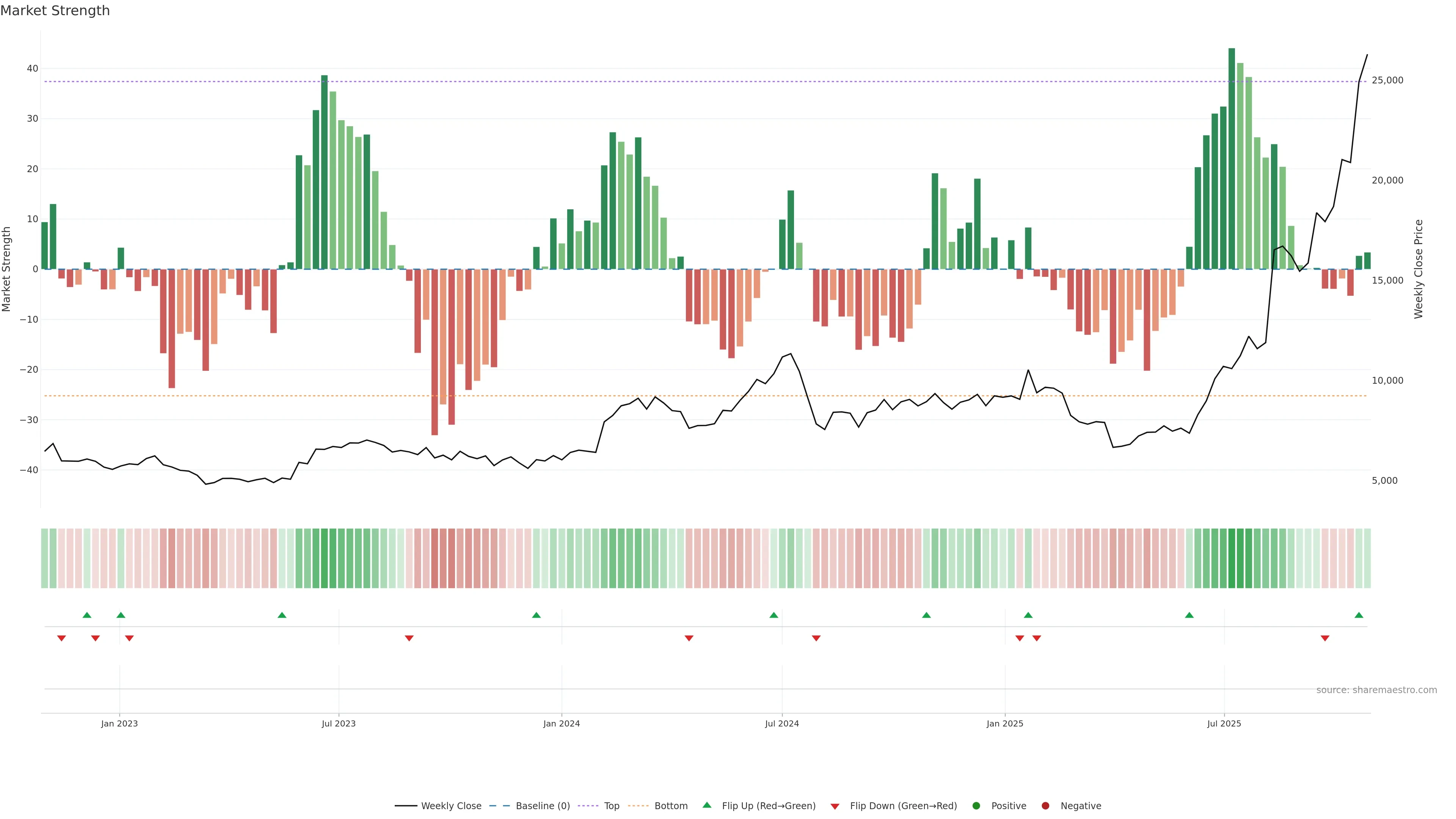The image size is (1456, 819).
Task: Click the Jan 2025 x-axis label
Action: pyautogui.click(x=1004, y=723)
